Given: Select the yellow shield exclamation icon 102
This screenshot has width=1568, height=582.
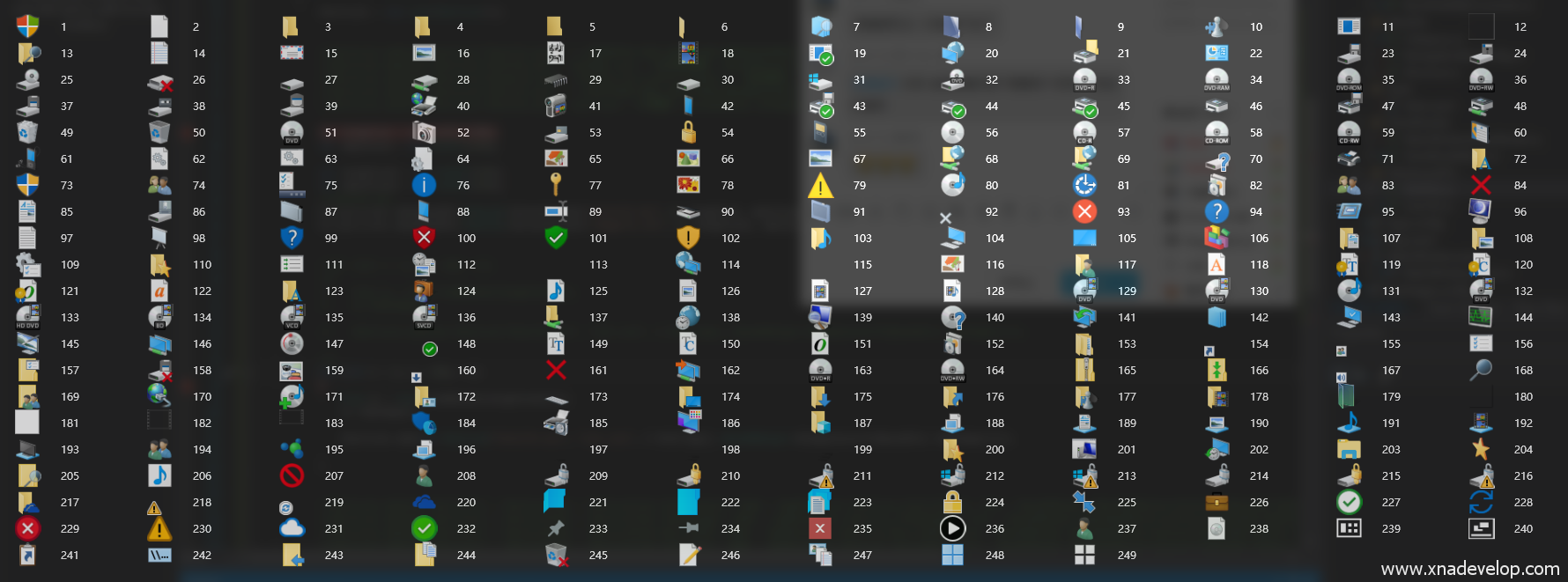Looking at the screenshot, I should (688, 238).
